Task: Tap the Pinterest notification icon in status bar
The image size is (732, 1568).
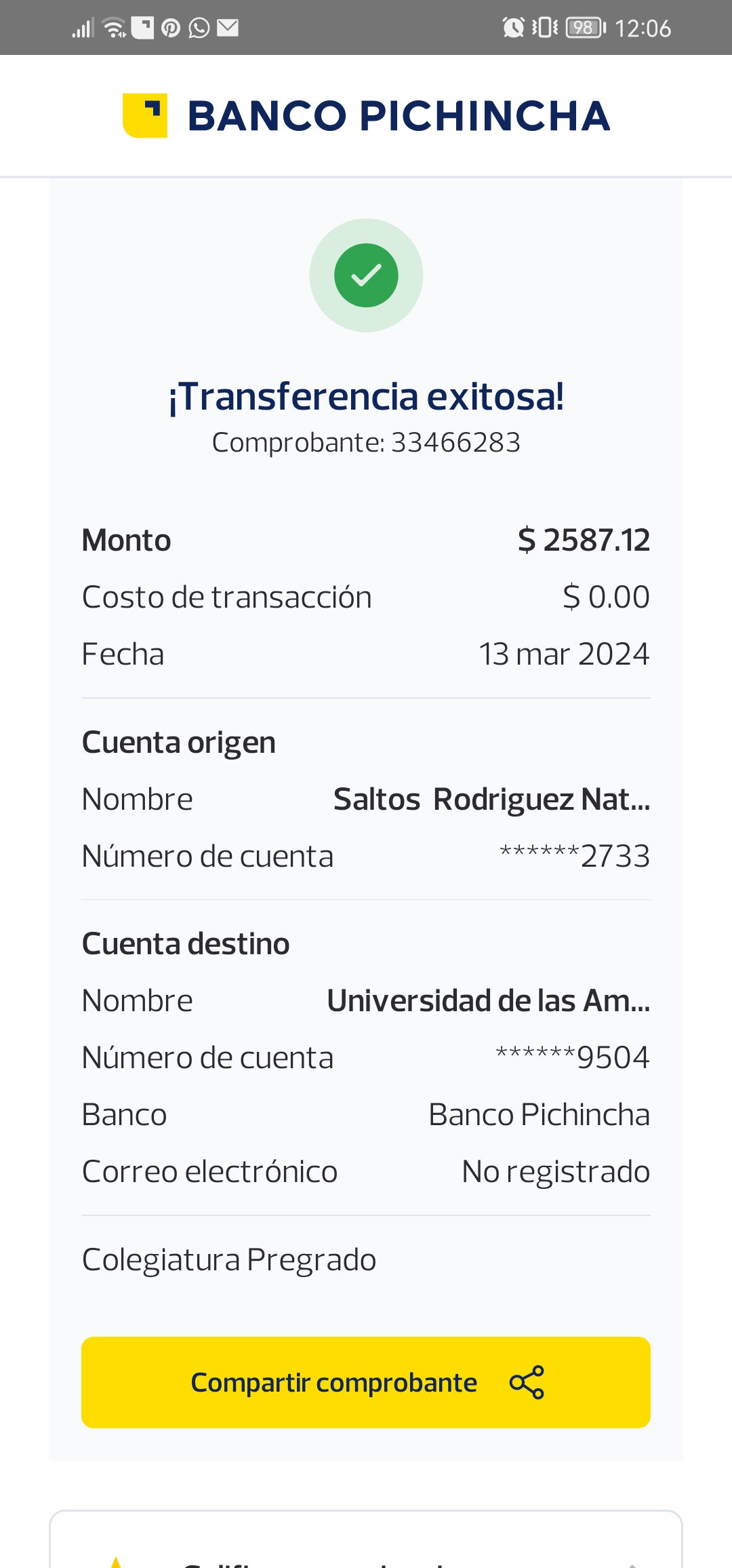Action: 171,28
